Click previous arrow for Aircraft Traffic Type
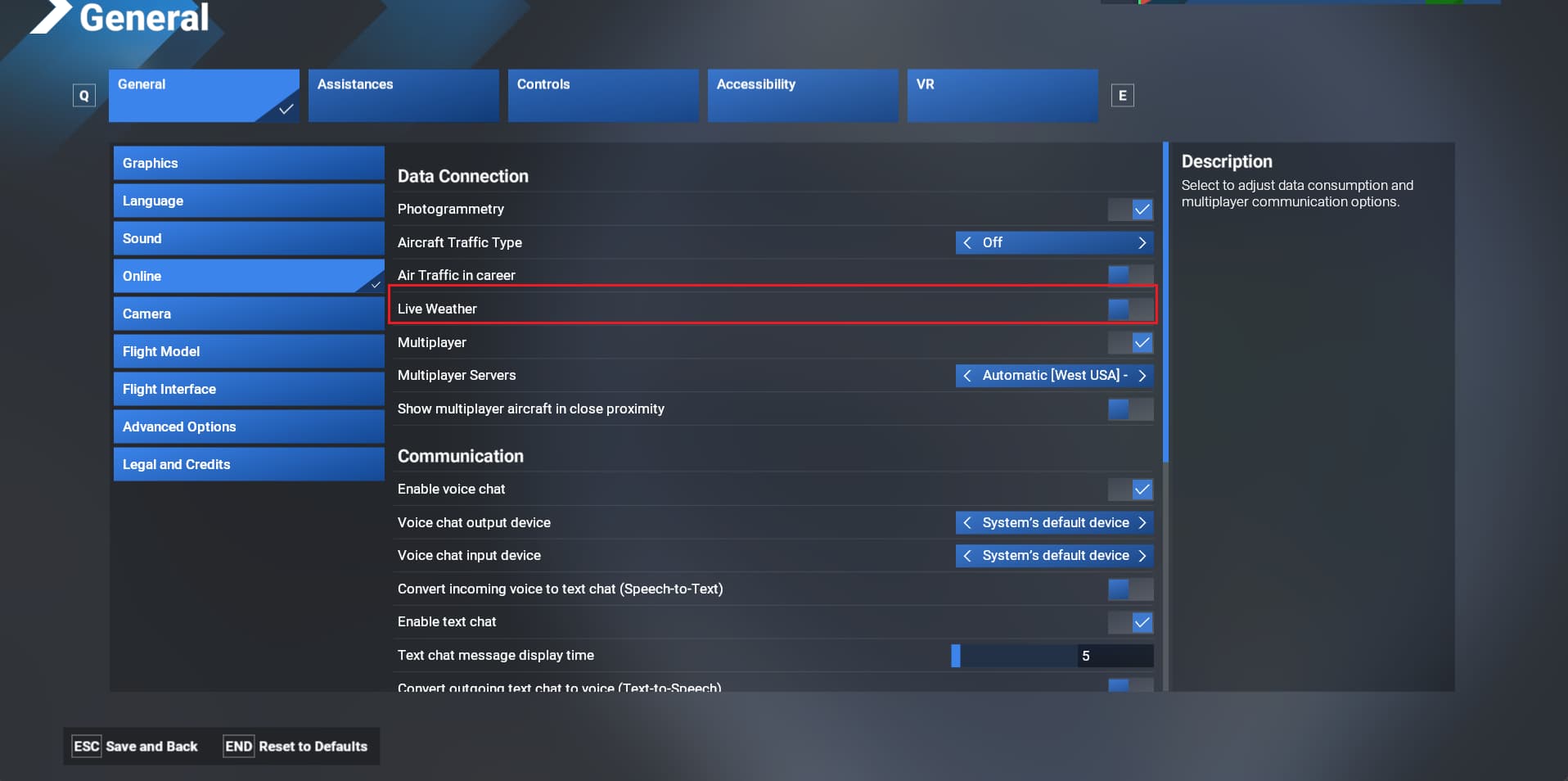This screenshot has width=1568, height=781. coord(967,242)
